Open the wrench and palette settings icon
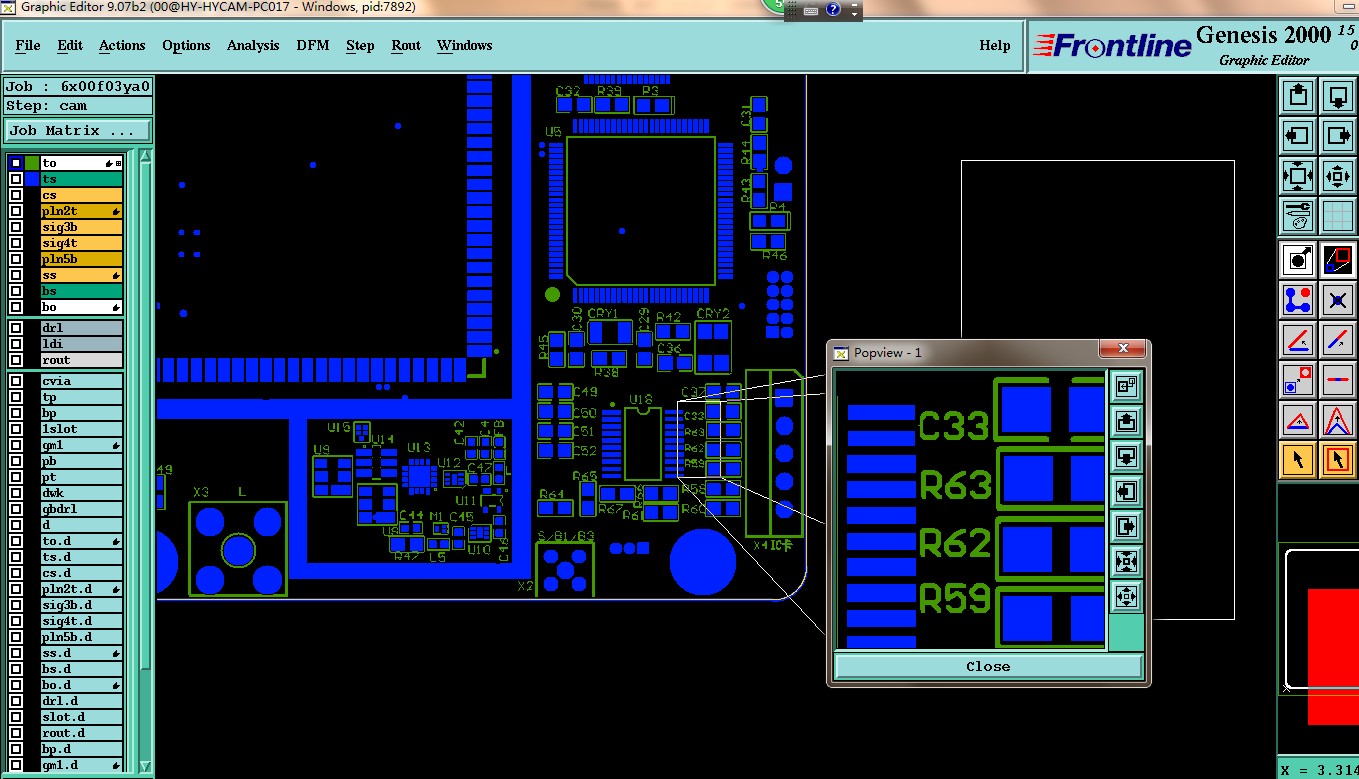 pyautogui.click(x=1298, y=215)
